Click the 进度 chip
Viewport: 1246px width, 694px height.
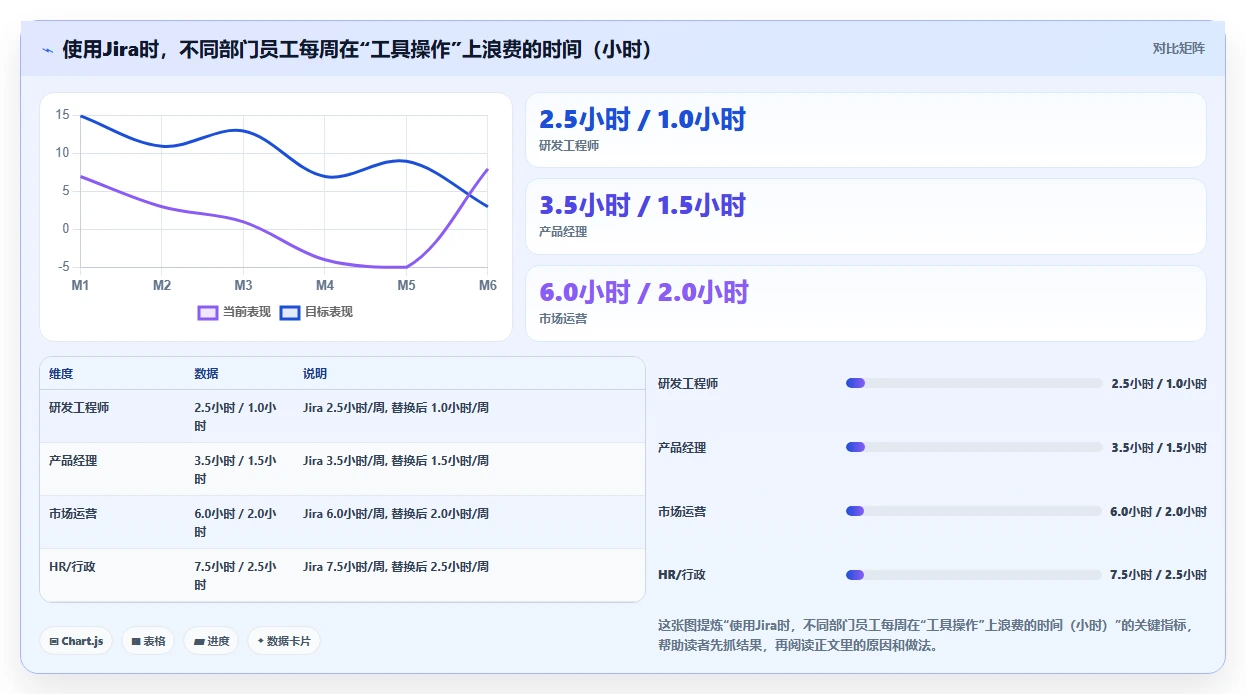[211, 641]
